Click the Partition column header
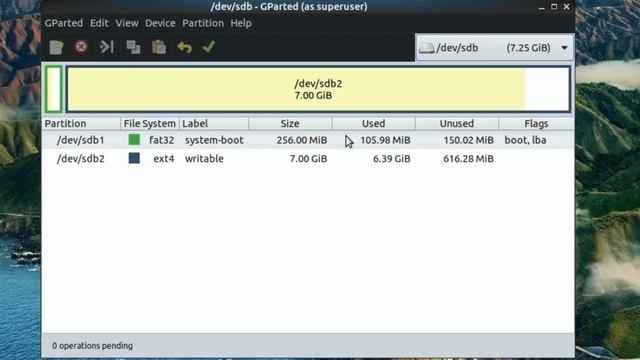This screenshot has height=360, width=640. (81, 124)
